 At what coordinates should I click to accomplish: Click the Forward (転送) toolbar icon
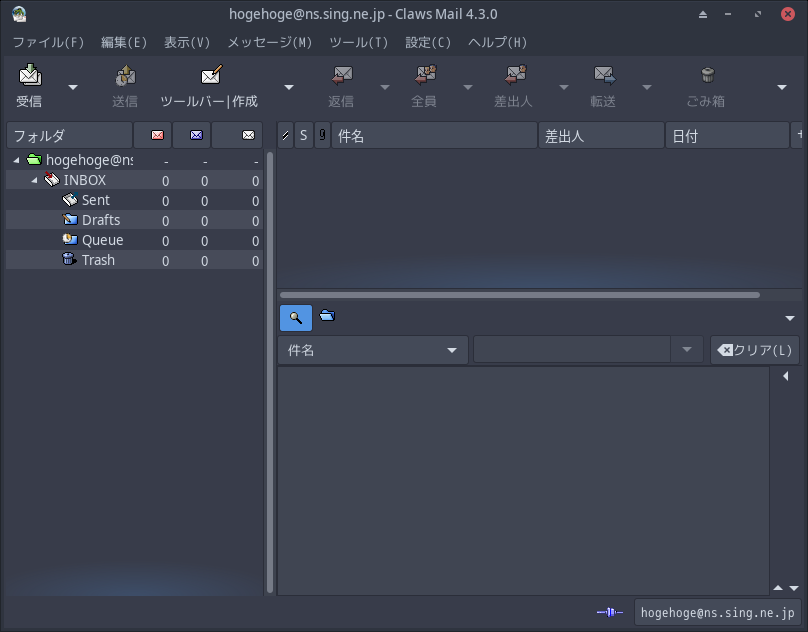pyautogui.click(x=604, y=75)
